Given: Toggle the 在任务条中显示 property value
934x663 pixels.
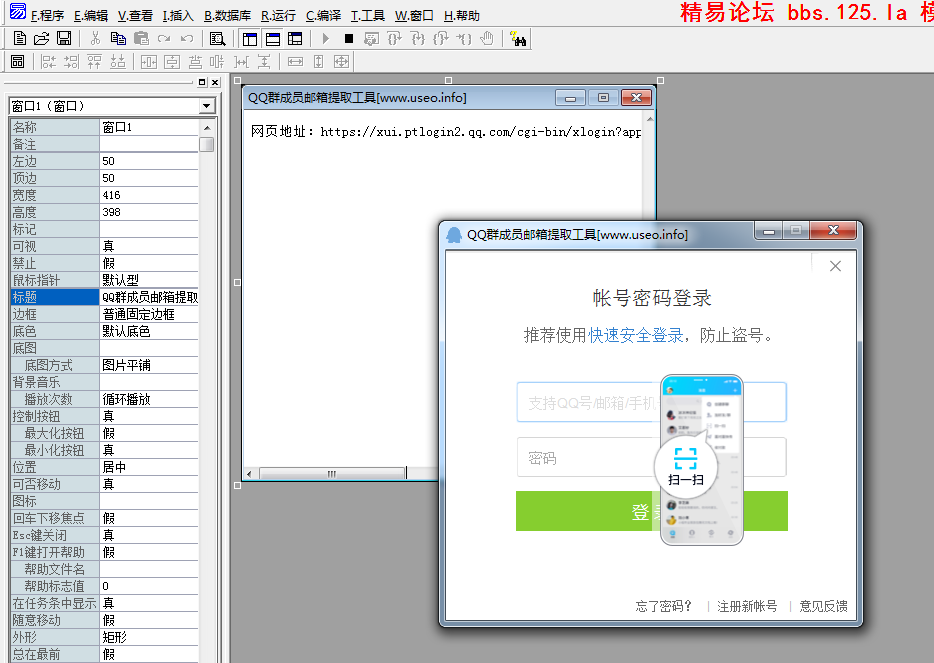Looking at the screenshot, I should 149,603.
